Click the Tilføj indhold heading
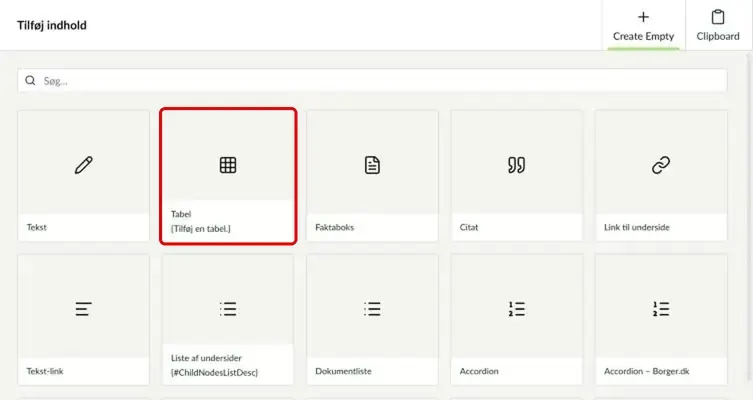This screenshot has height=400, width=753. click(x=52, y=25)
